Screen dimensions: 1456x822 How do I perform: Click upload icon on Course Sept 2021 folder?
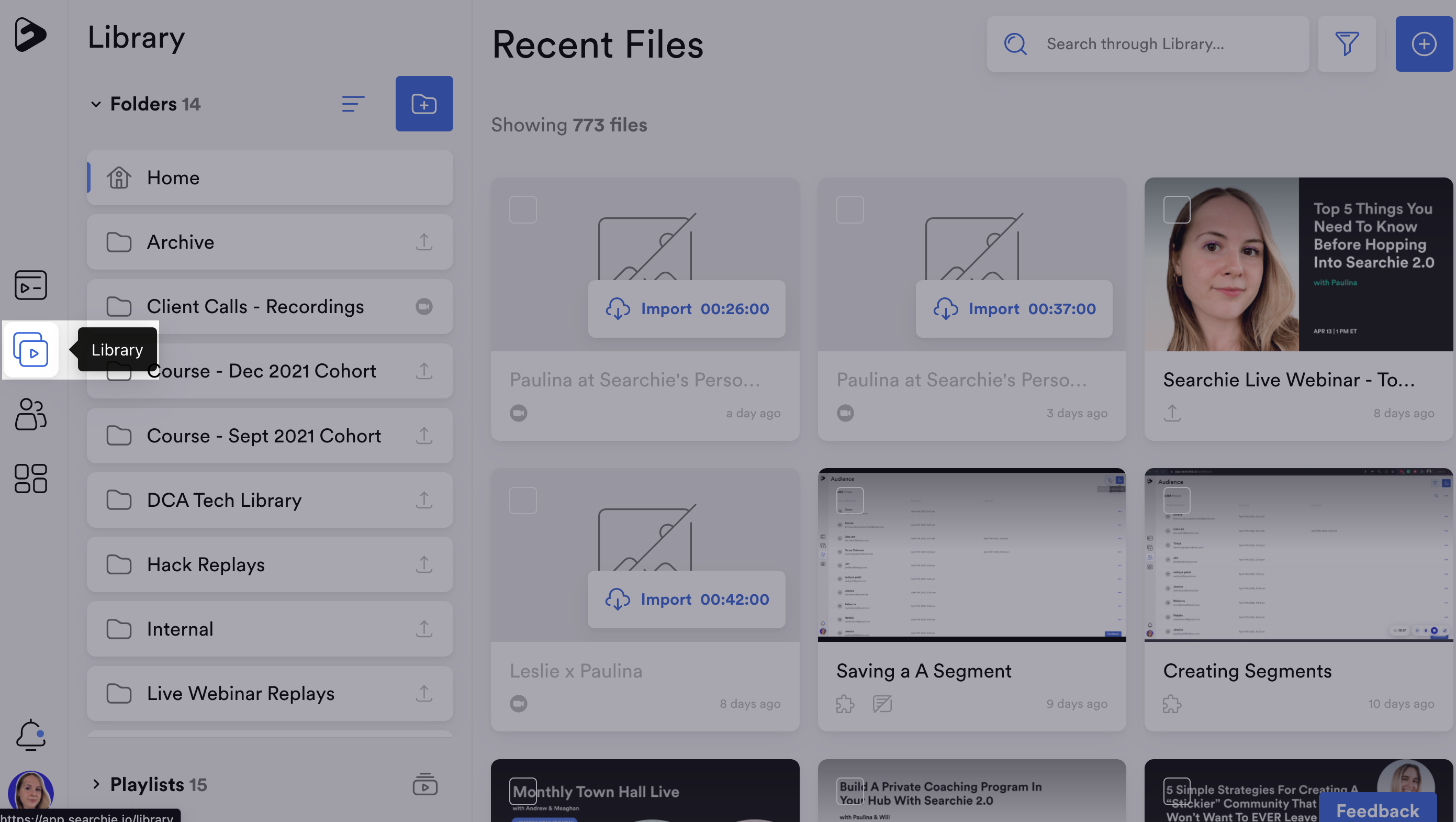424,435
